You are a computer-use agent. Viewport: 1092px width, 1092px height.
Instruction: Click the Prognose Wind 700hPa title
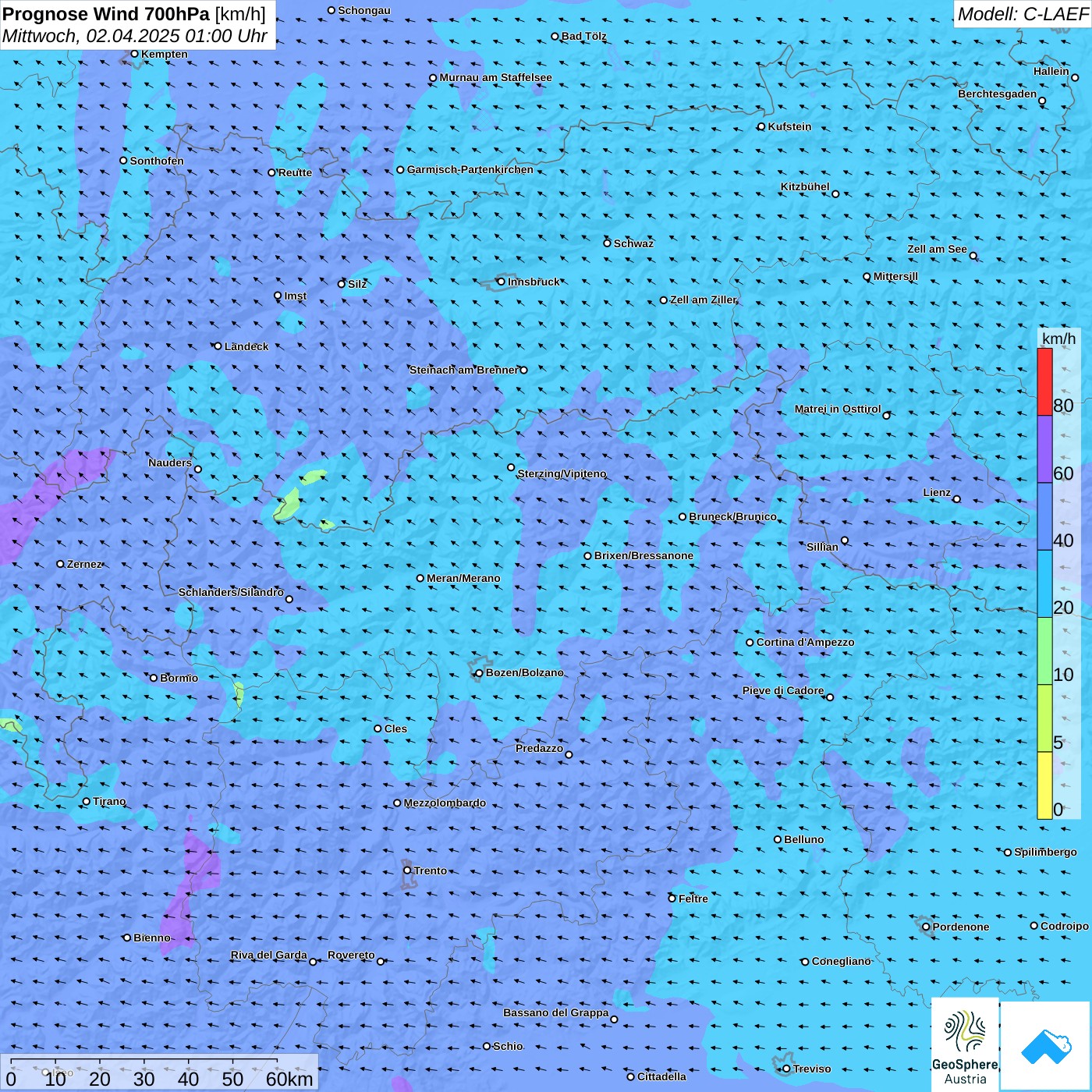[134, 14]
